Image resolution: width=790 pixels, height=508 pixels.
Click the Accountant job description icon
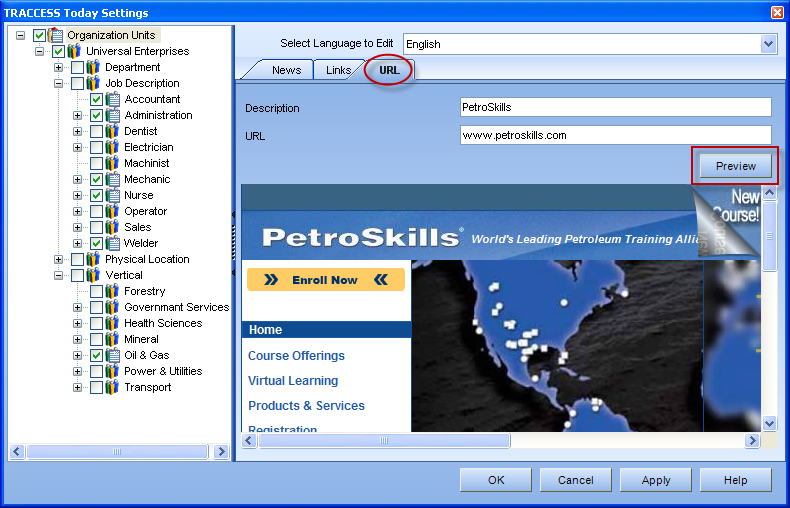click(x=113, y=99)
